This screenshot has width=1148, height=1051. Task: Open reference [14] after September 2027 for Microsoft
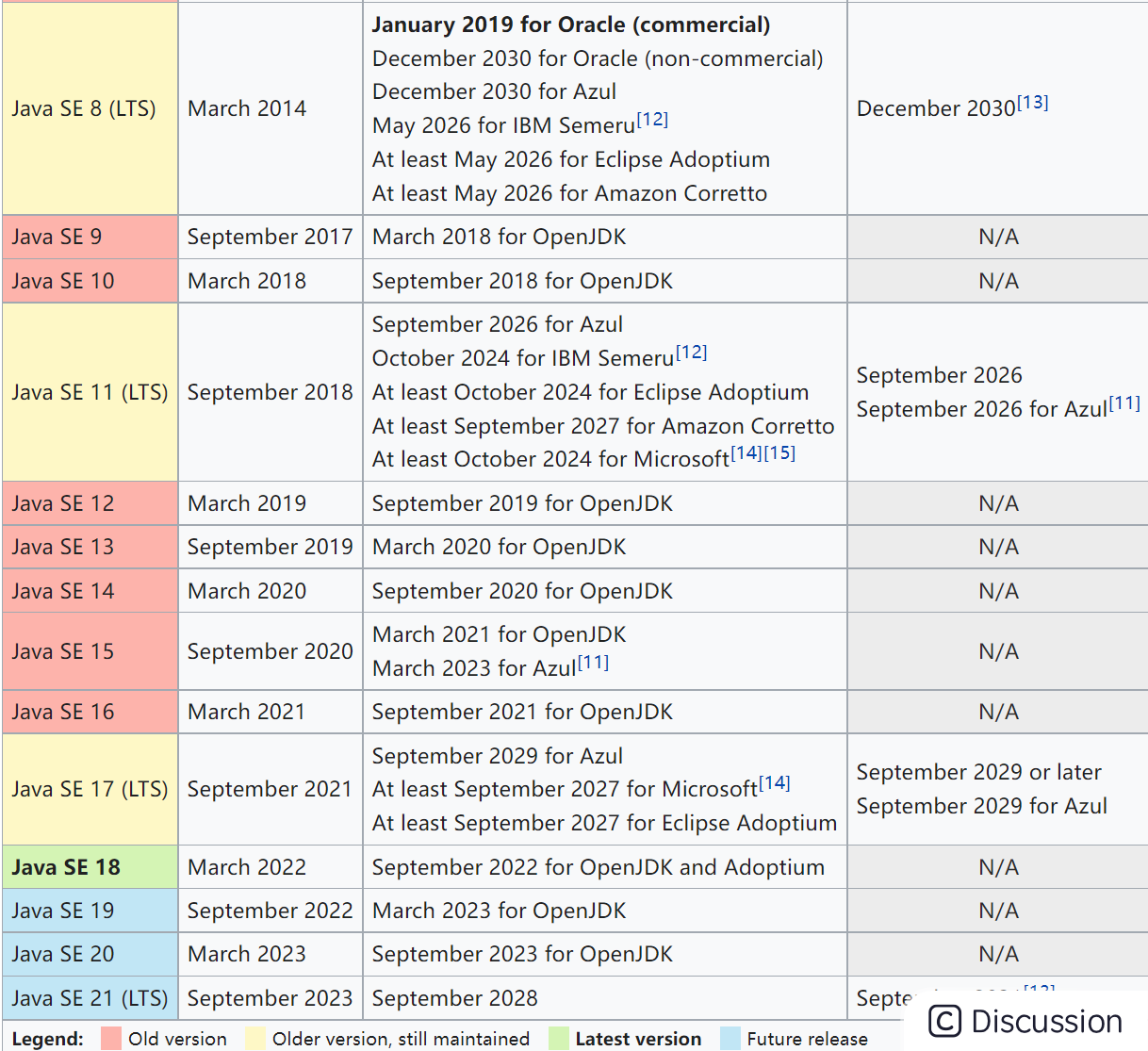tap(775, 782)
